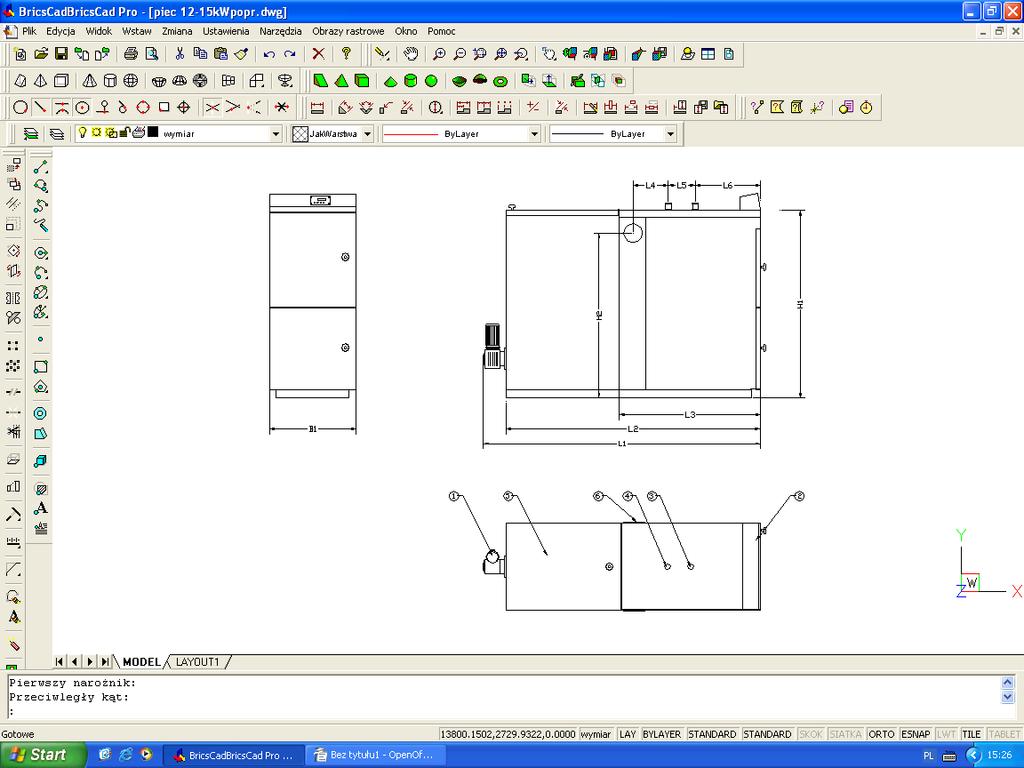Select the green solid Torus tool
1024x768 pixels.
tap(500, 81)
